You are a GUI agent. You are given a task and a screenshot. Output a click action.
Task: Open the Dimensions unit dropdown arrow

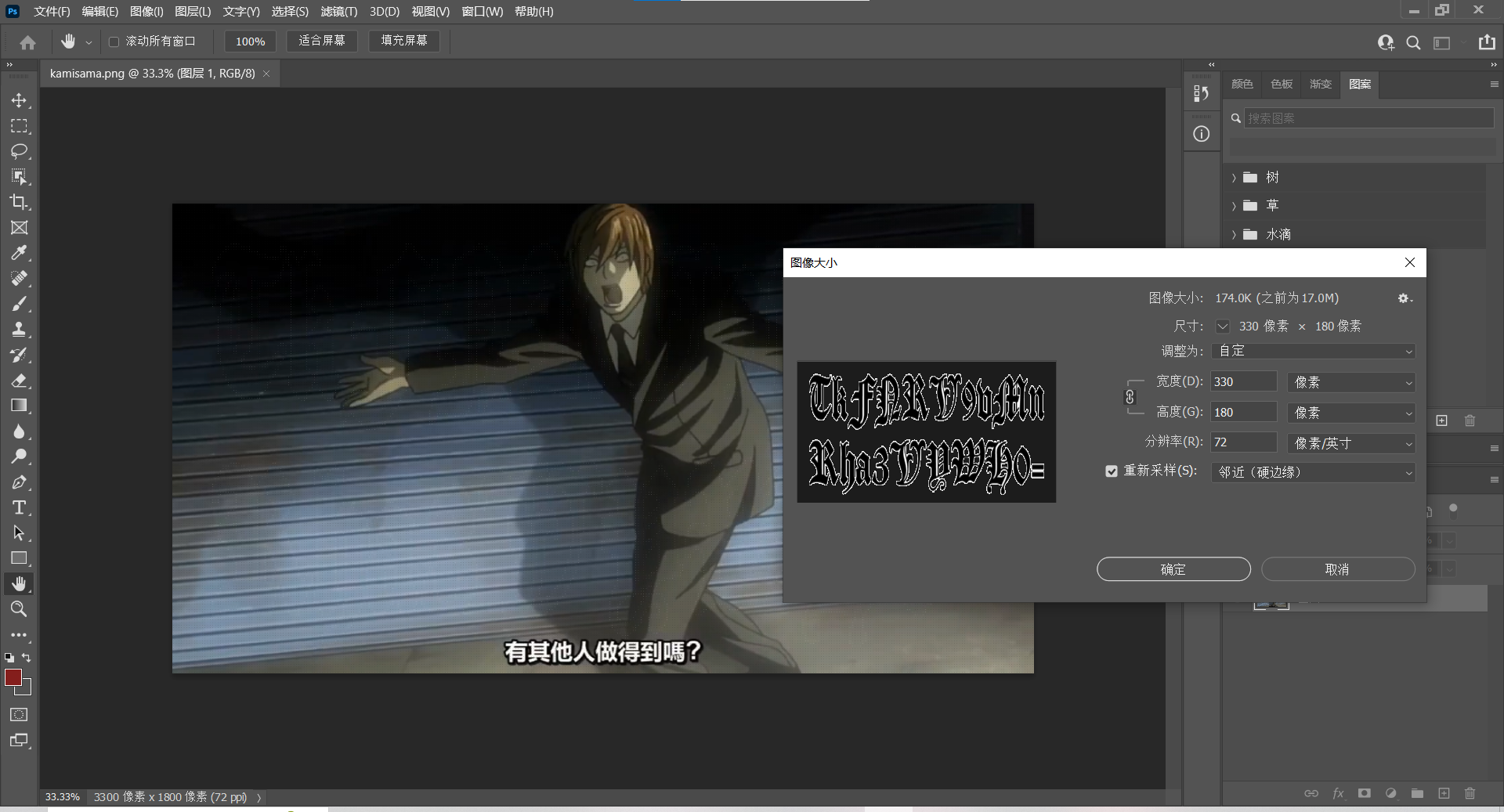(1222, 327)
